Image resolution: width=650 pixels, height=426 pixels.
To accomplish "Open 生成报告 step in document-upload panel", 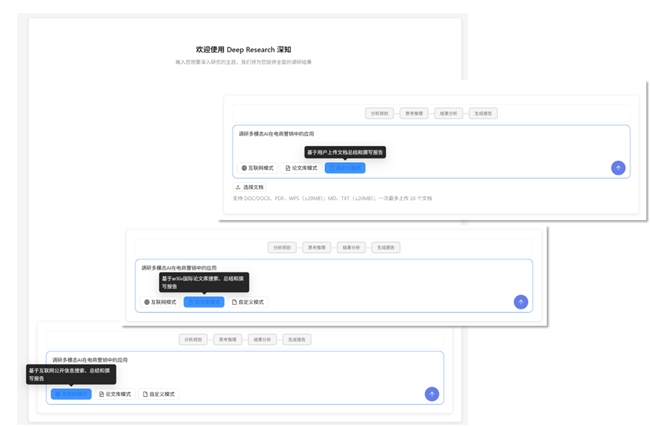I will click(x=482, y=114).
